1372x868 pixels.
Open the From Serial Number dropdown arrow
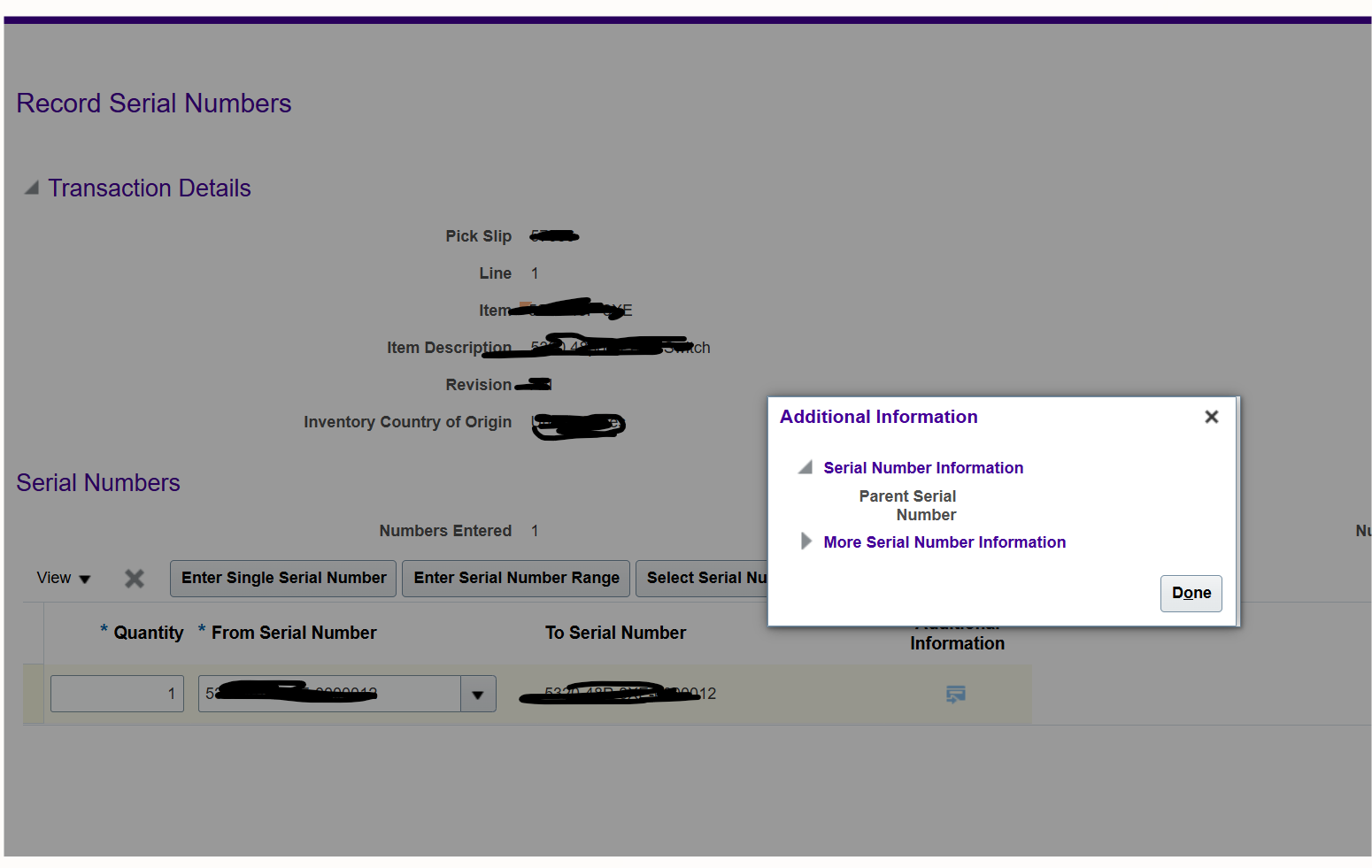477,694
